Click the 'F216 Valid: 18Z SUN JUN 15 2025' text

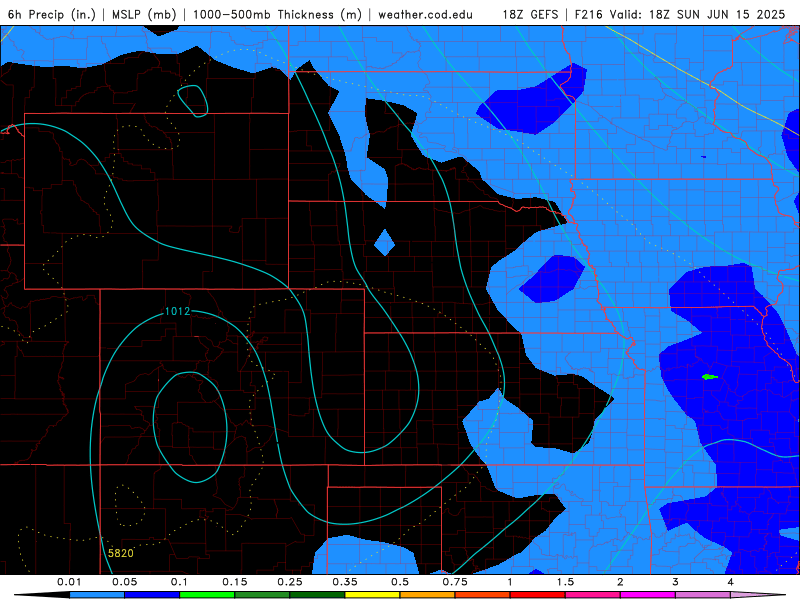(680, 14)
